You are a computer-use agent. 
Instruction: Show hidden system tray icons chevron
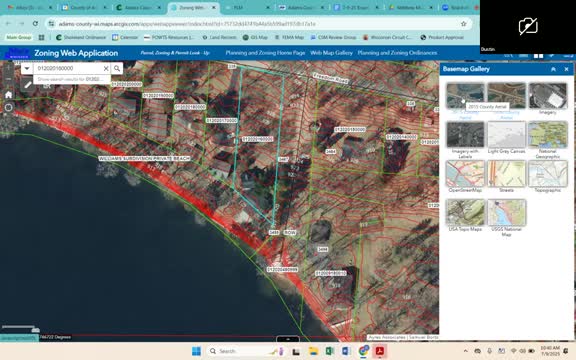point(465,351)
